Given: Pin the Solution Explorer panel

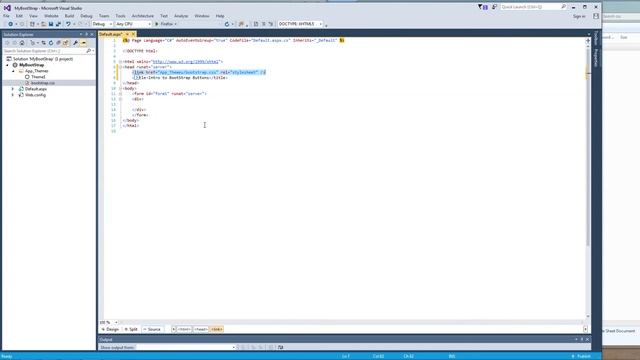Looking at the screenshot, I should click(86, 34).
